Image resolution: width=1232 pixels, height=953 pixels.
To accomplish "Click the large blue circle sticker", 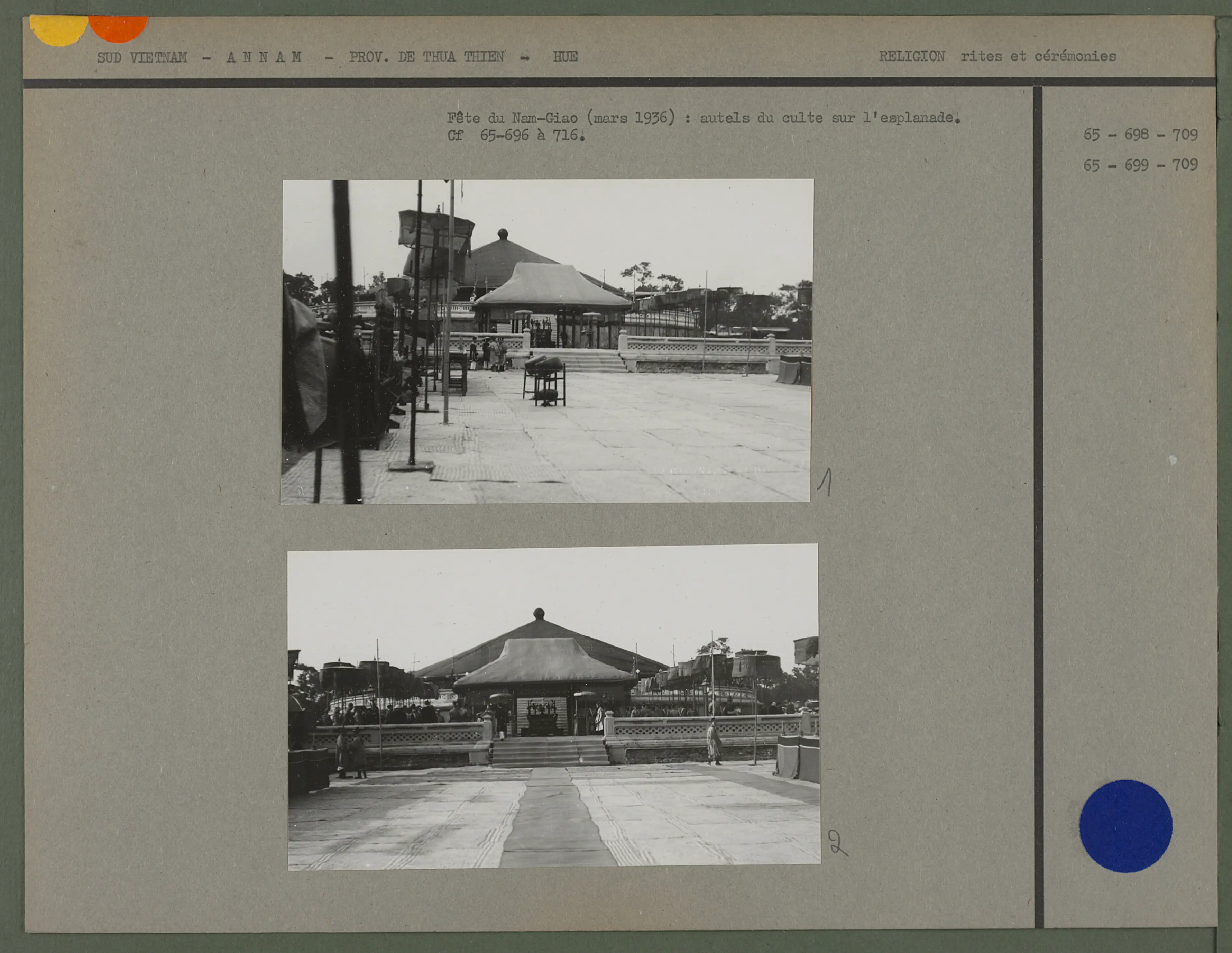I will tap(1125, 826).
